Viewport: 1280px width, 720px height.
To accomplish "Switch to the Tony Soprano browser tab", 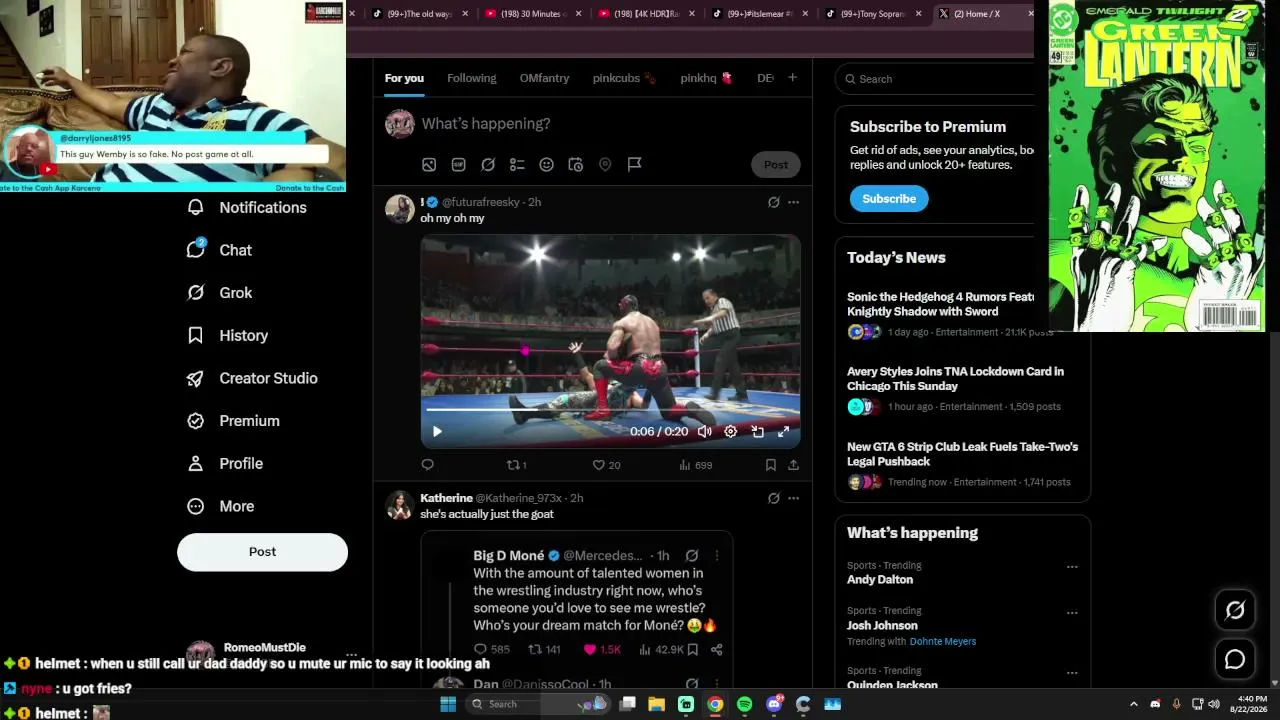I will 874,14.
